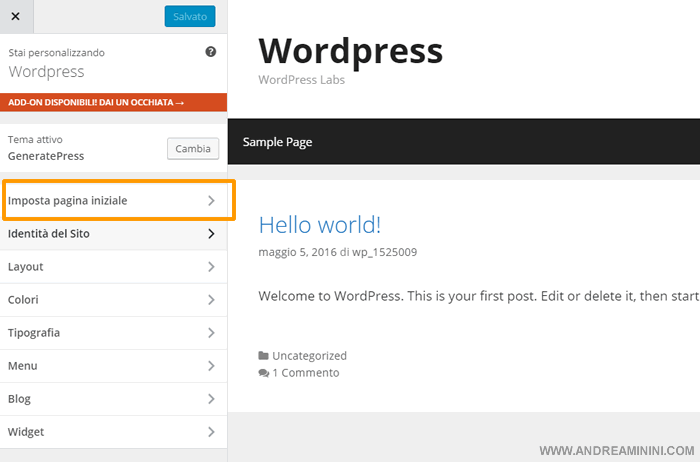Open the Uncategorized category link
Image resolution: width=700 pixels, height=462 pixels.
309,356
